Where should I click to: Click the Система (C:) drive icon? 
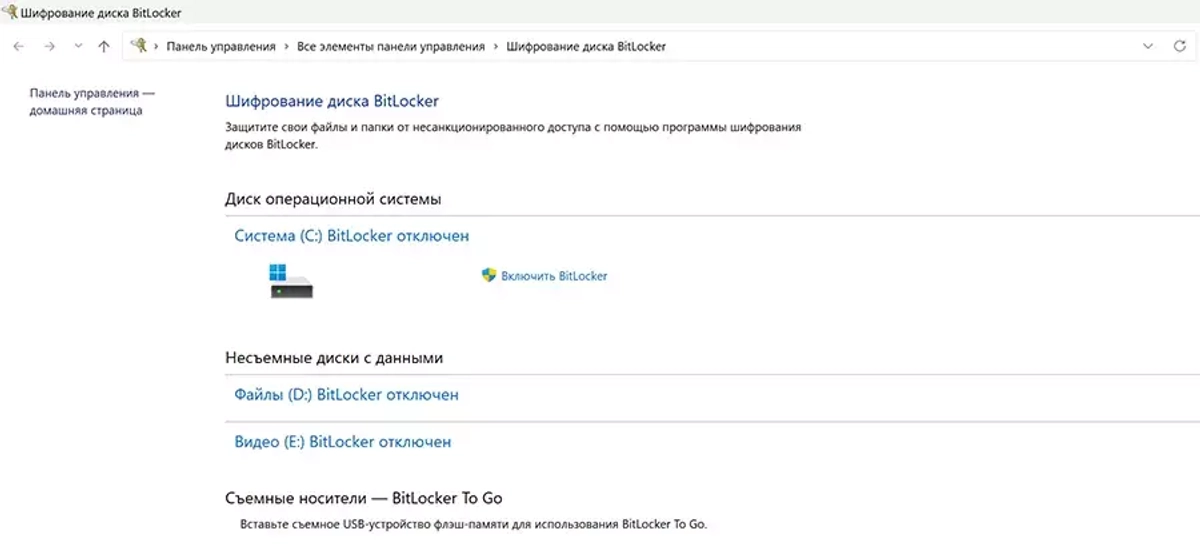coord(291,280)
